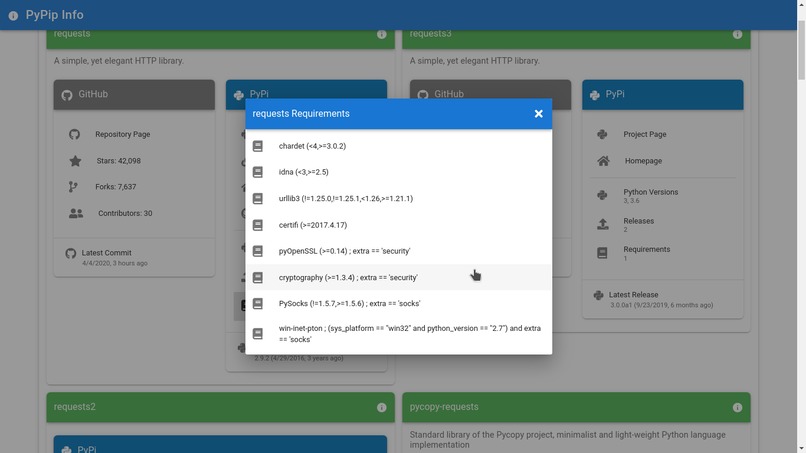806x453 pixels.
Task: Close the requests Requirements dialog
Action: (538, 114)
